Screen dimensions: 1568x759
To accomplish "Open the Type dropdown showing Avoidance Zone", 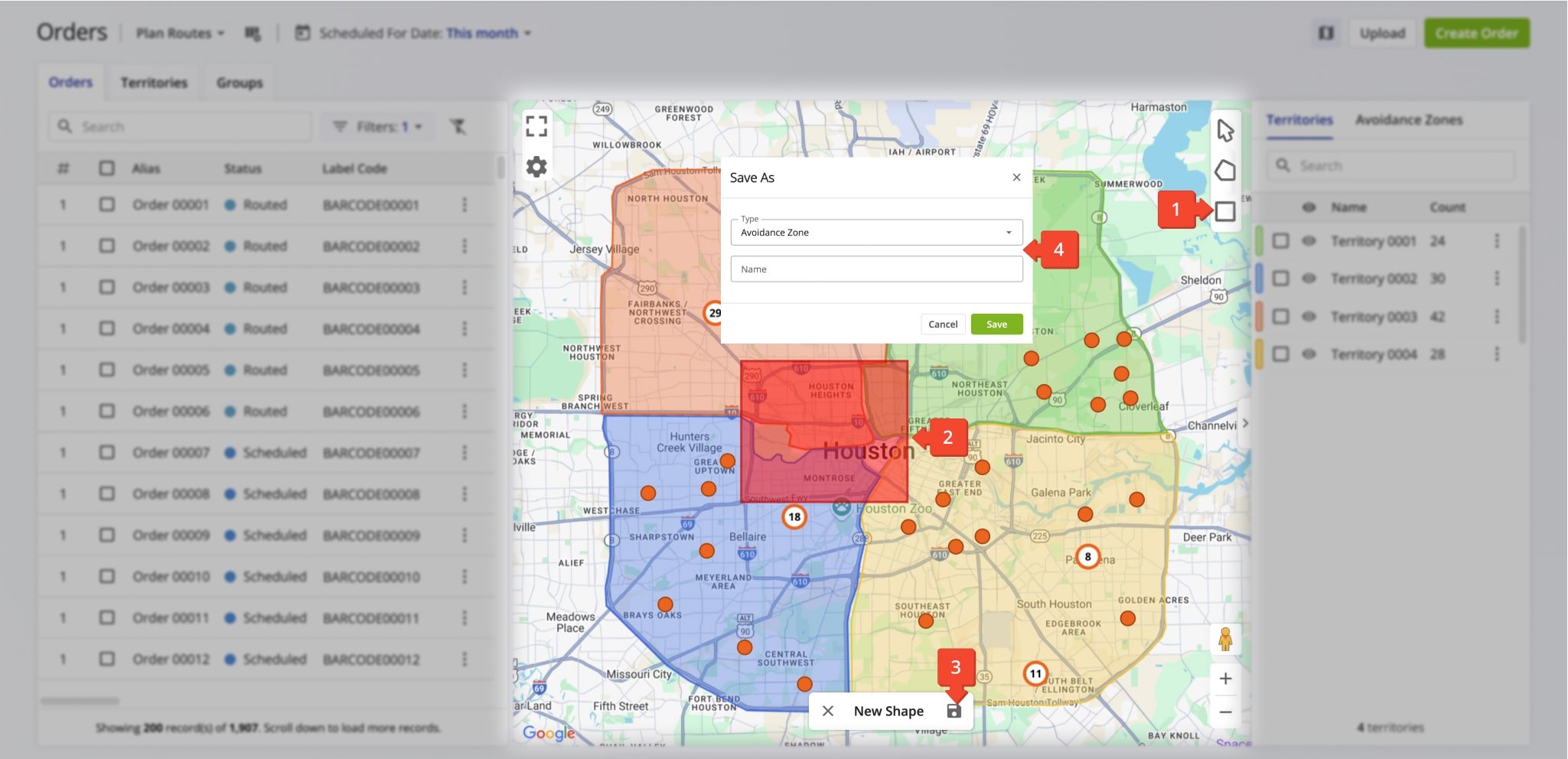I will click(x=876, y=233).
